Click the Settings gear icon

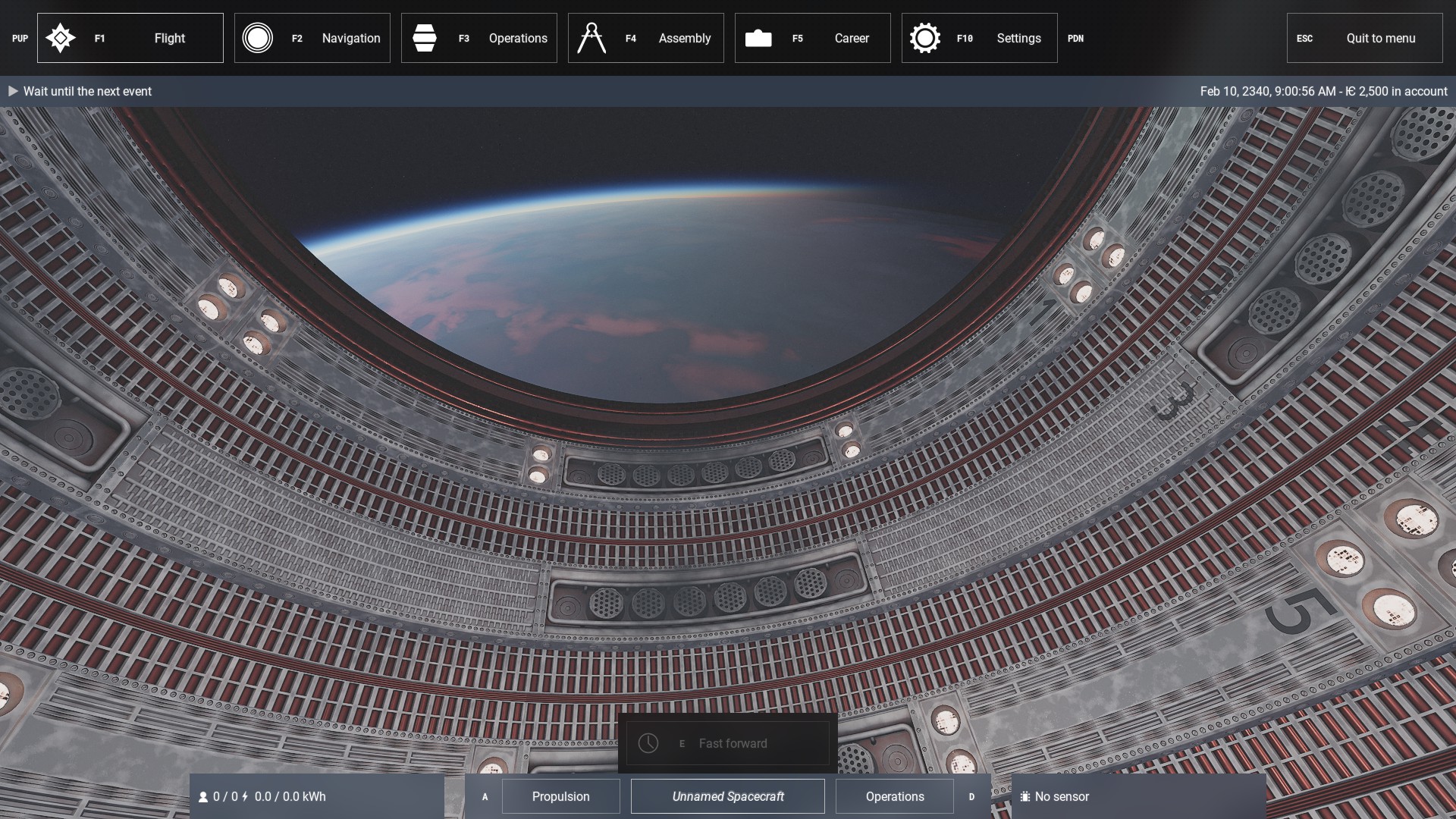coord(924,38)
